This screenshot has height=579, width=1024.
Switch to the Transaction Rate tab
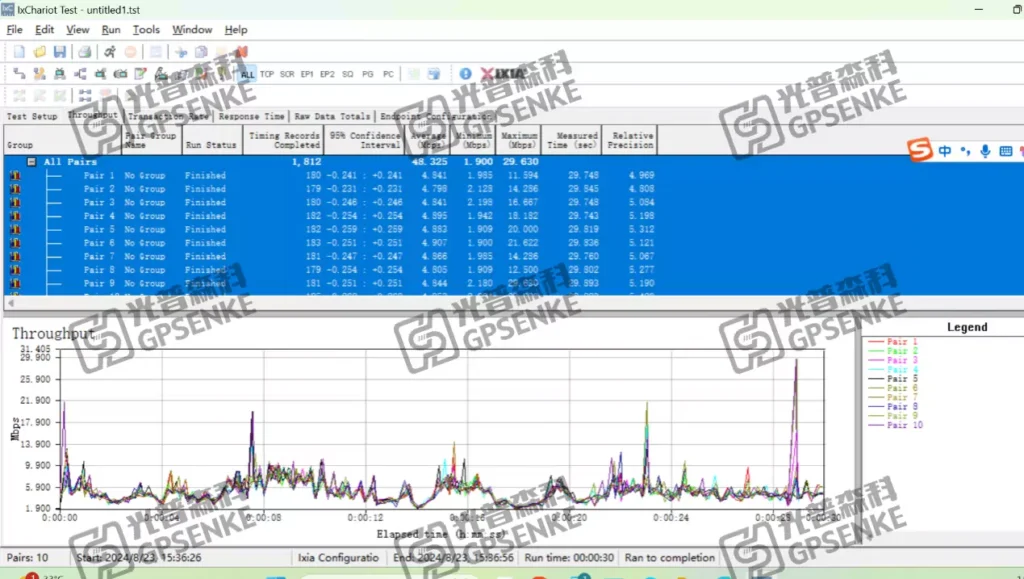pos(168,116)
